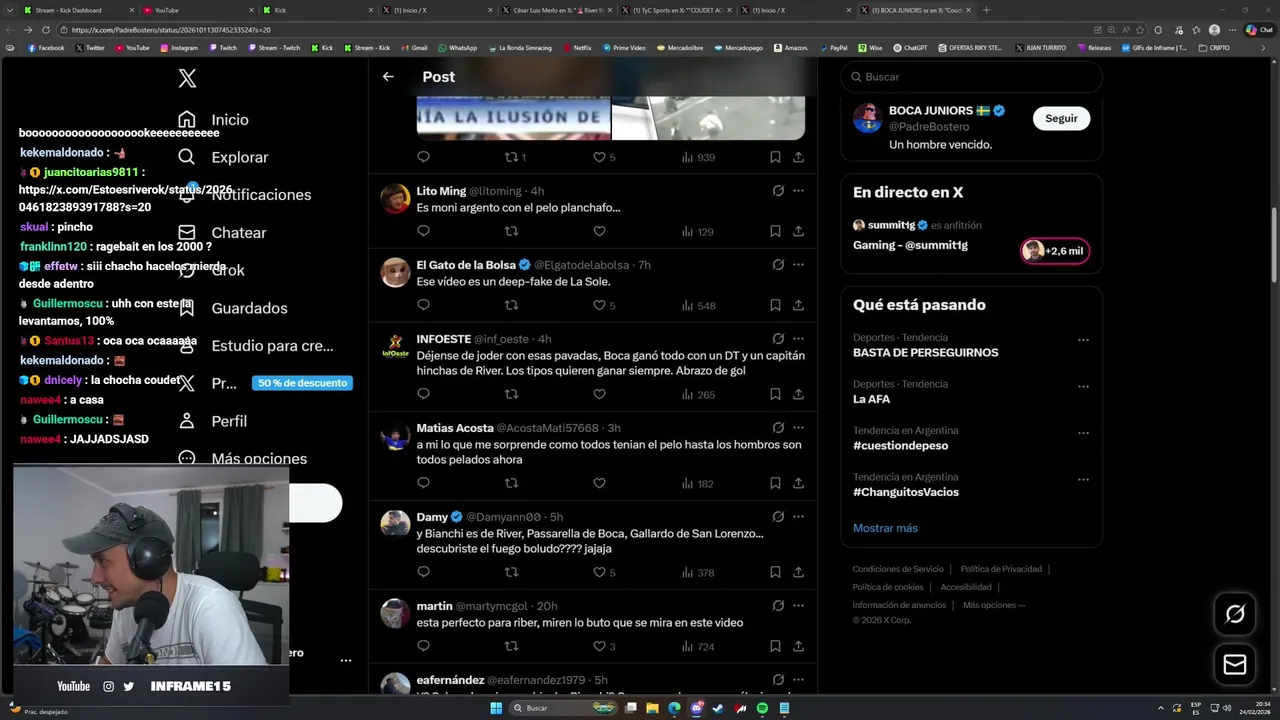Open messages floating envelope button

pyautogui.click(x=1235, y=664)
